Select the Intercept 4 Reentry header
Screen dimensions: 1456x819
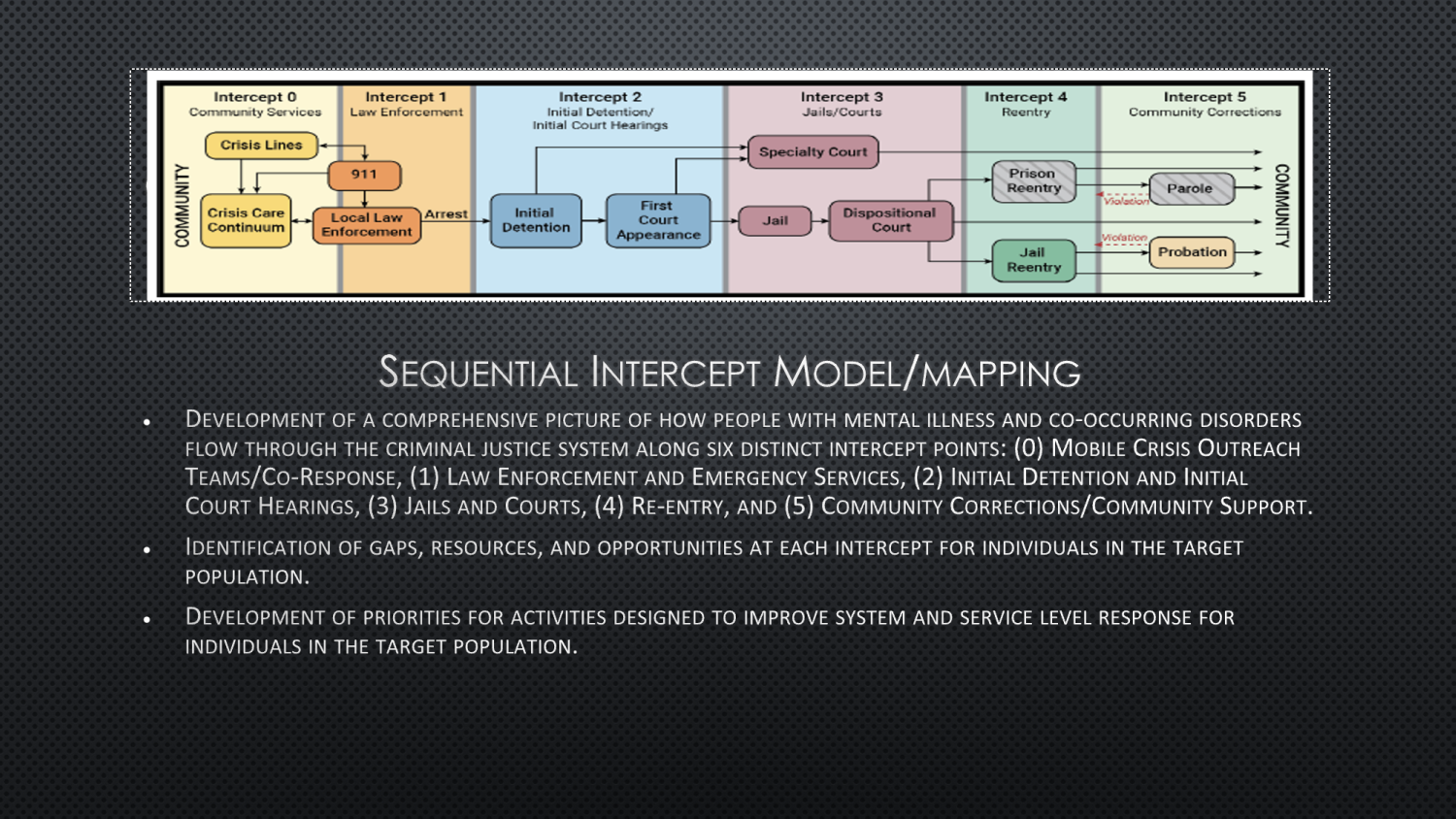click(1026, 104)
